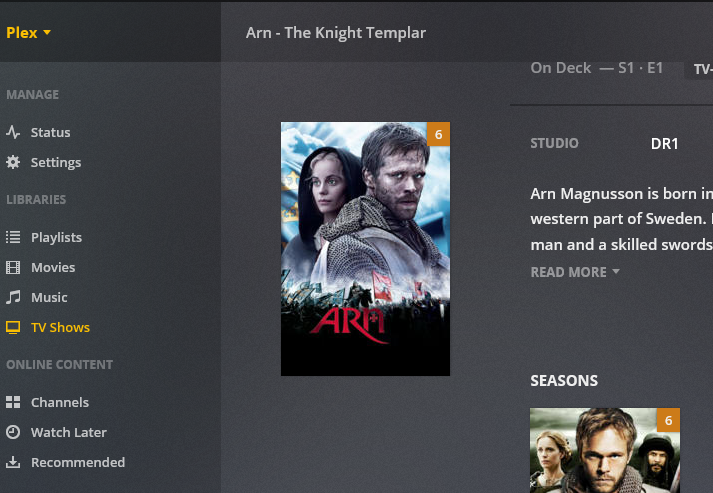The image size is (713, 493).
Task: Click the Status activity pulse icon
Action: [13, 132]
